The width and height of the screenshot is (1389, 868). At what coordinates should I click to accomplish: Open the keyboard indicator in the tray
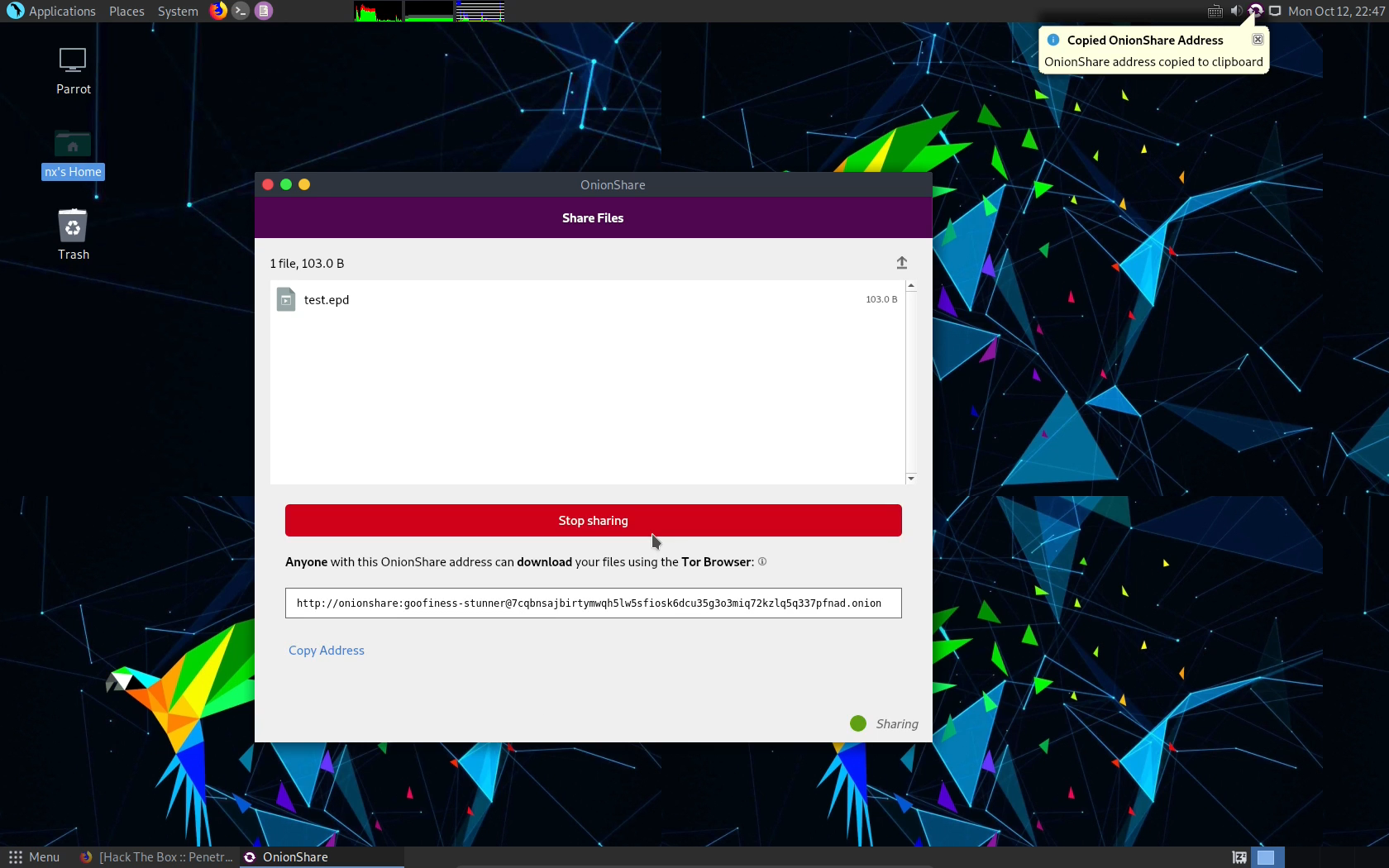click(1215, 11)
